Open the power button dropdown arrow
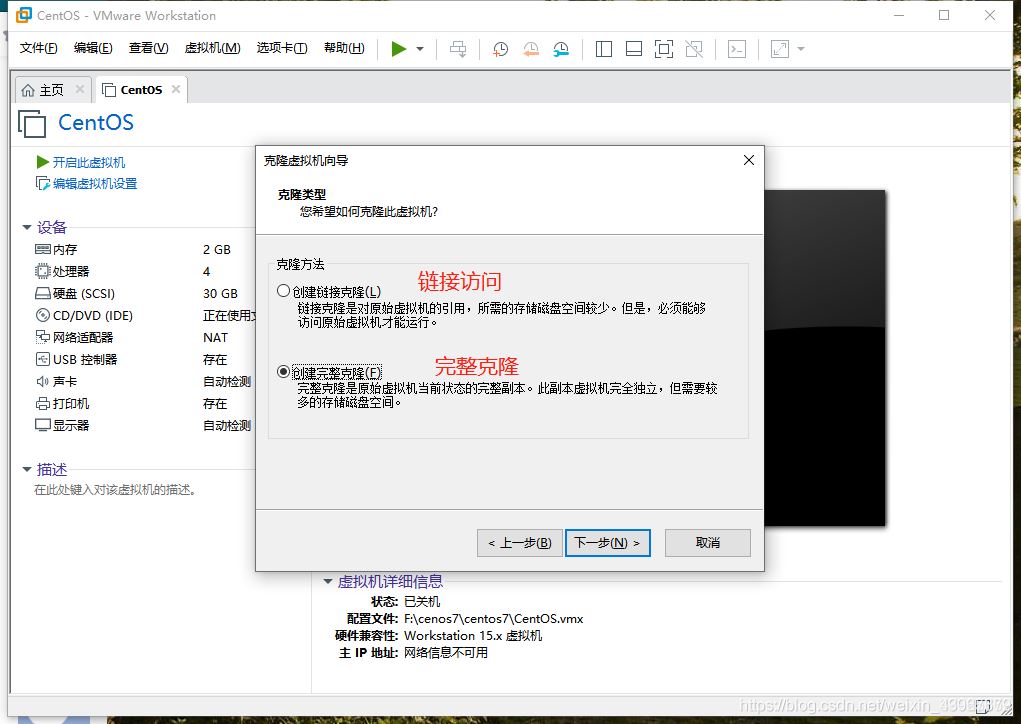This screenshot has height=724, width=1021. (419, 48)
